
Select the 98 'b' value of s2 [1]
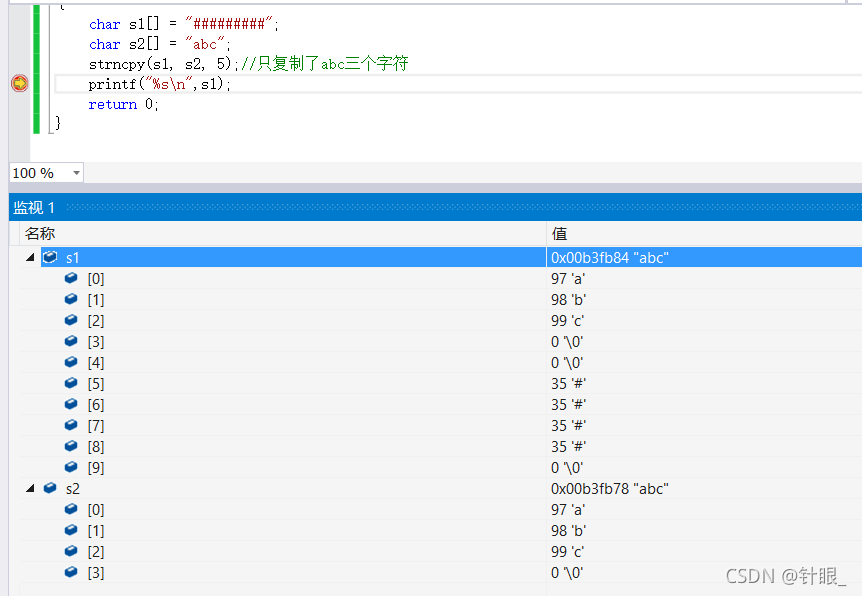coord(568,531)
